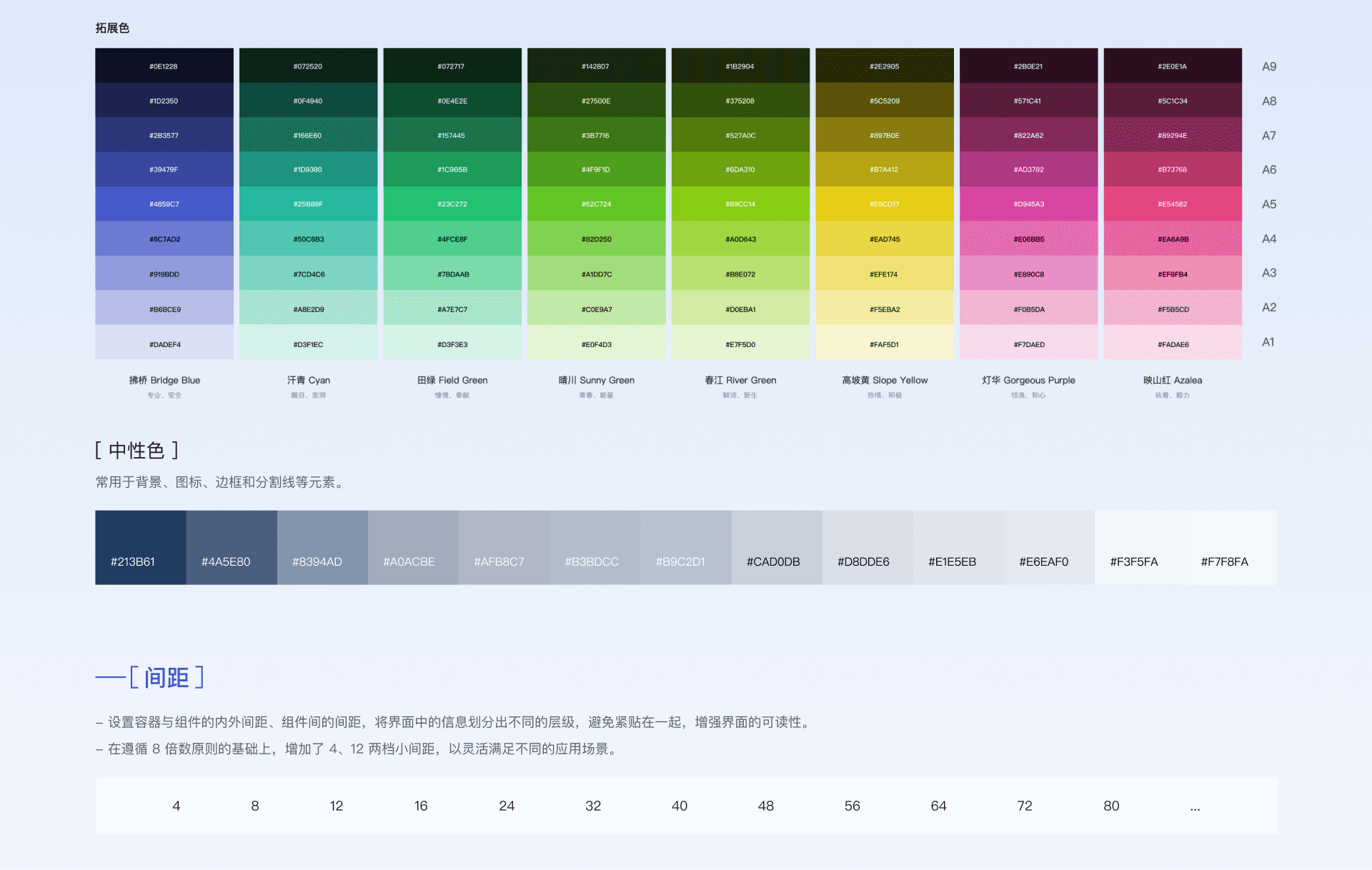Select the neutral #F7F8FA swatch
Viewport: 1372px width, 870px height.
coord(1231,547)
